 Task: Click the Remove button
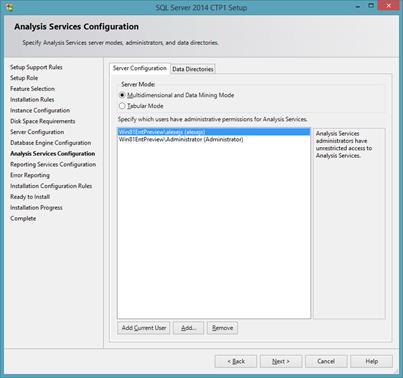[x=222, y=328]
